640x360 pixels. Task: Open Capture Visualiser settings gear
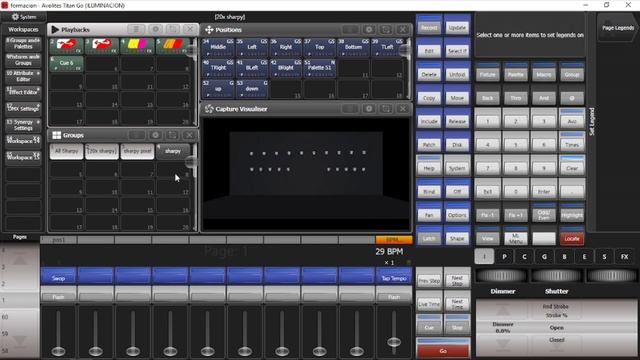click(x=369, y=109)
